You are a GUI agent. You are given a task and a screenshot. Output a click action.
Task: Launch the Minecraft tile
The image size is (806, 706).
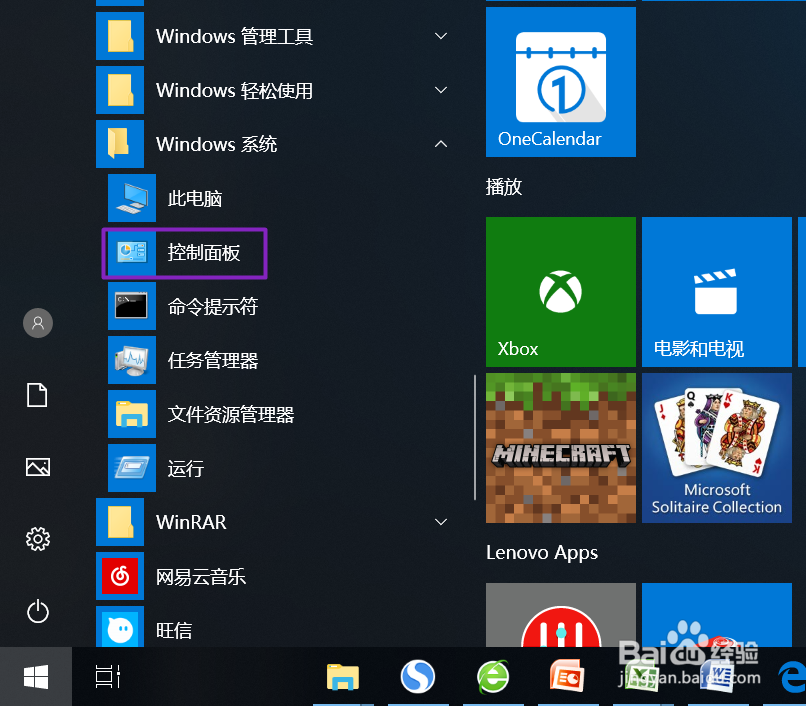click(561, 448)
